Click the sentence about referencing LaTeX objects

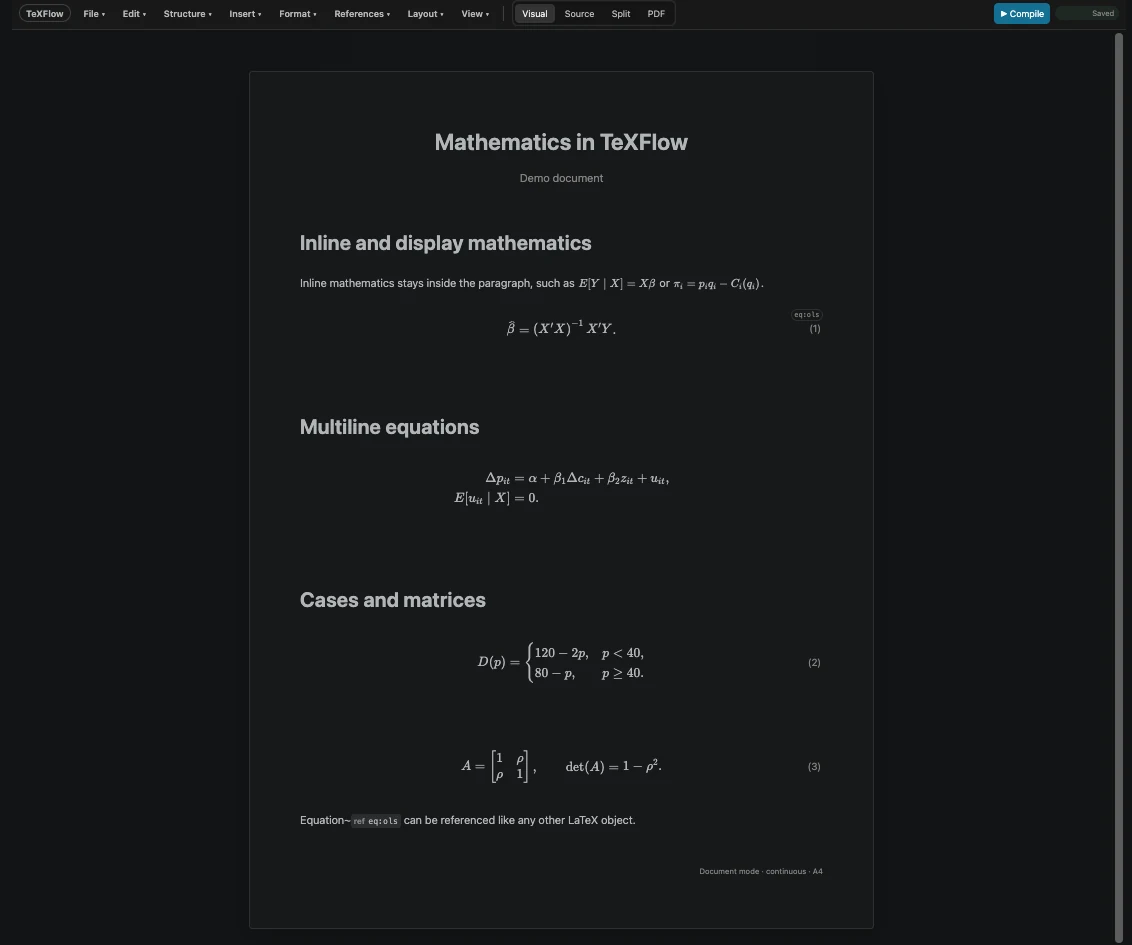click(x=467, y=821)
